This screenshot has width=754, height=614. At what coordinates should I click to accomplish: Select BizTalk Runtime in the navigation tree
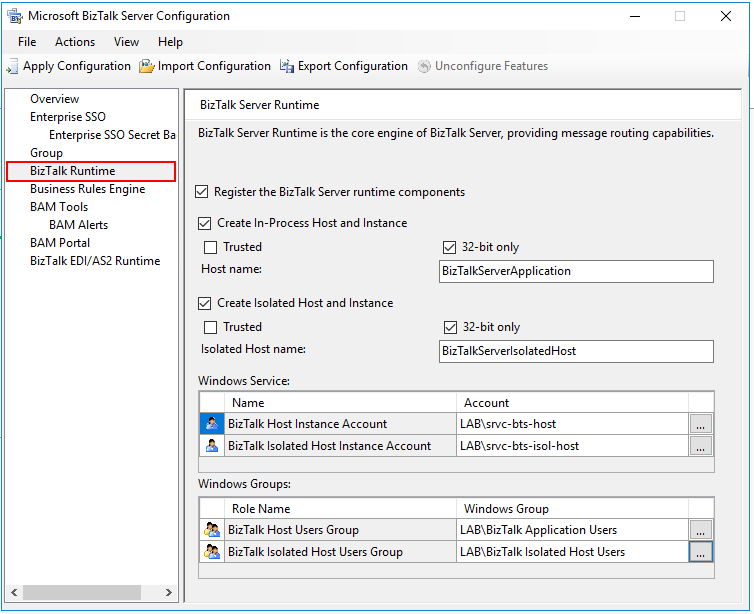click(73, 171)
